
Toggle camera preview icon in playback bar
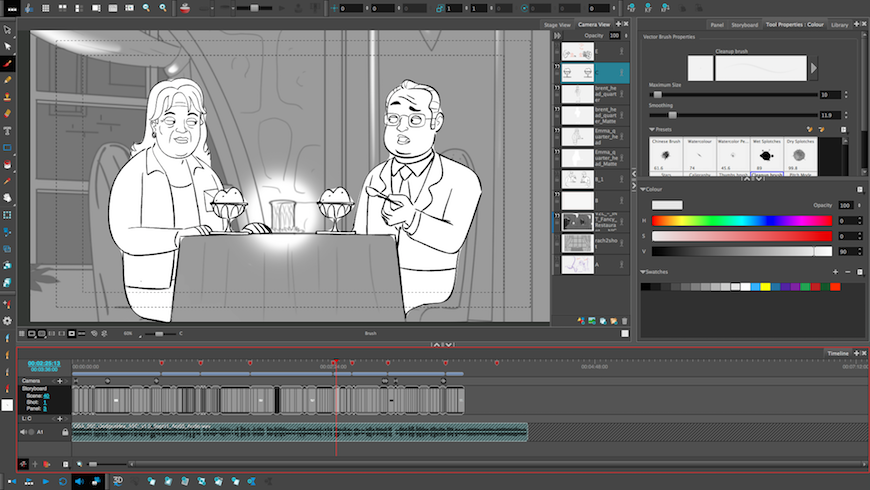pos(96,481)
